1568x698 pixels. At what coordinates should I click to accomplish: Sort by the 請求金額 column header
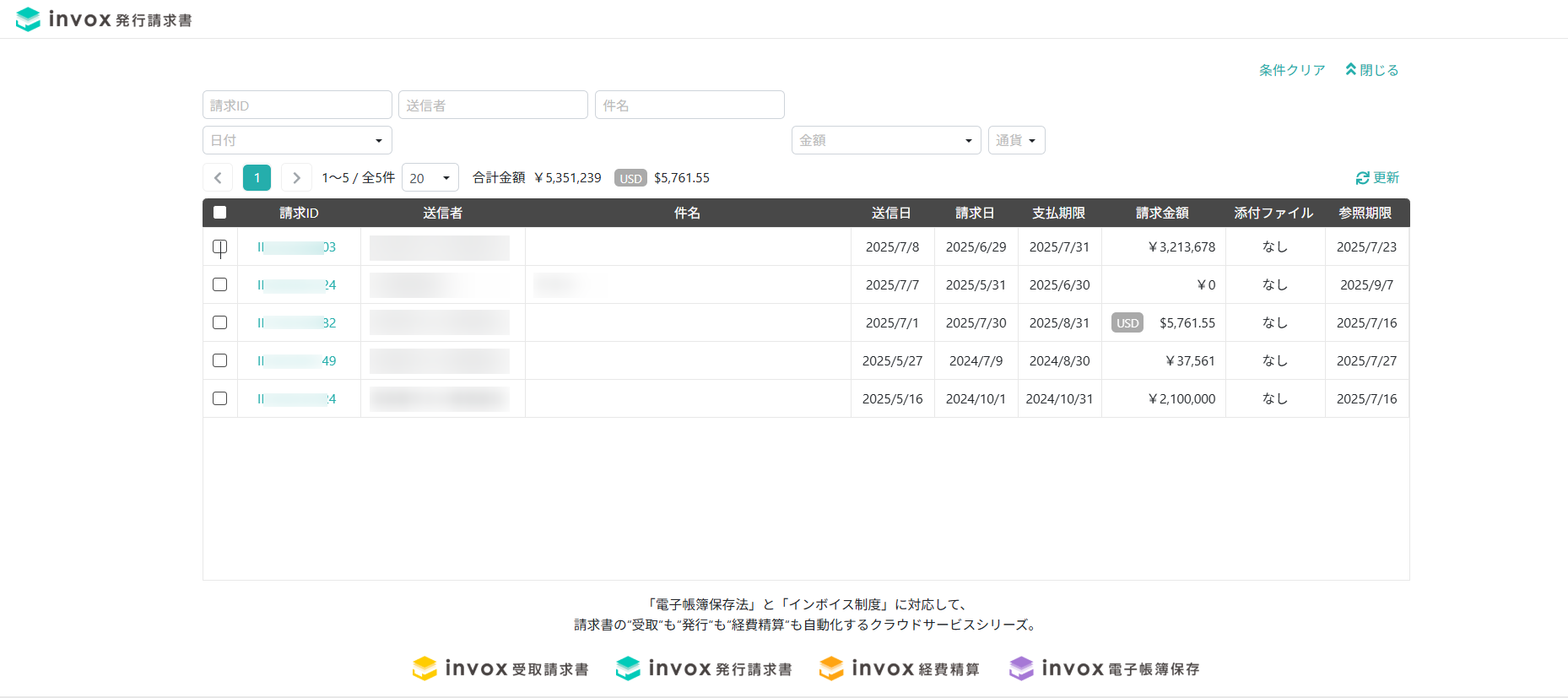click(x=1162, y=213)
